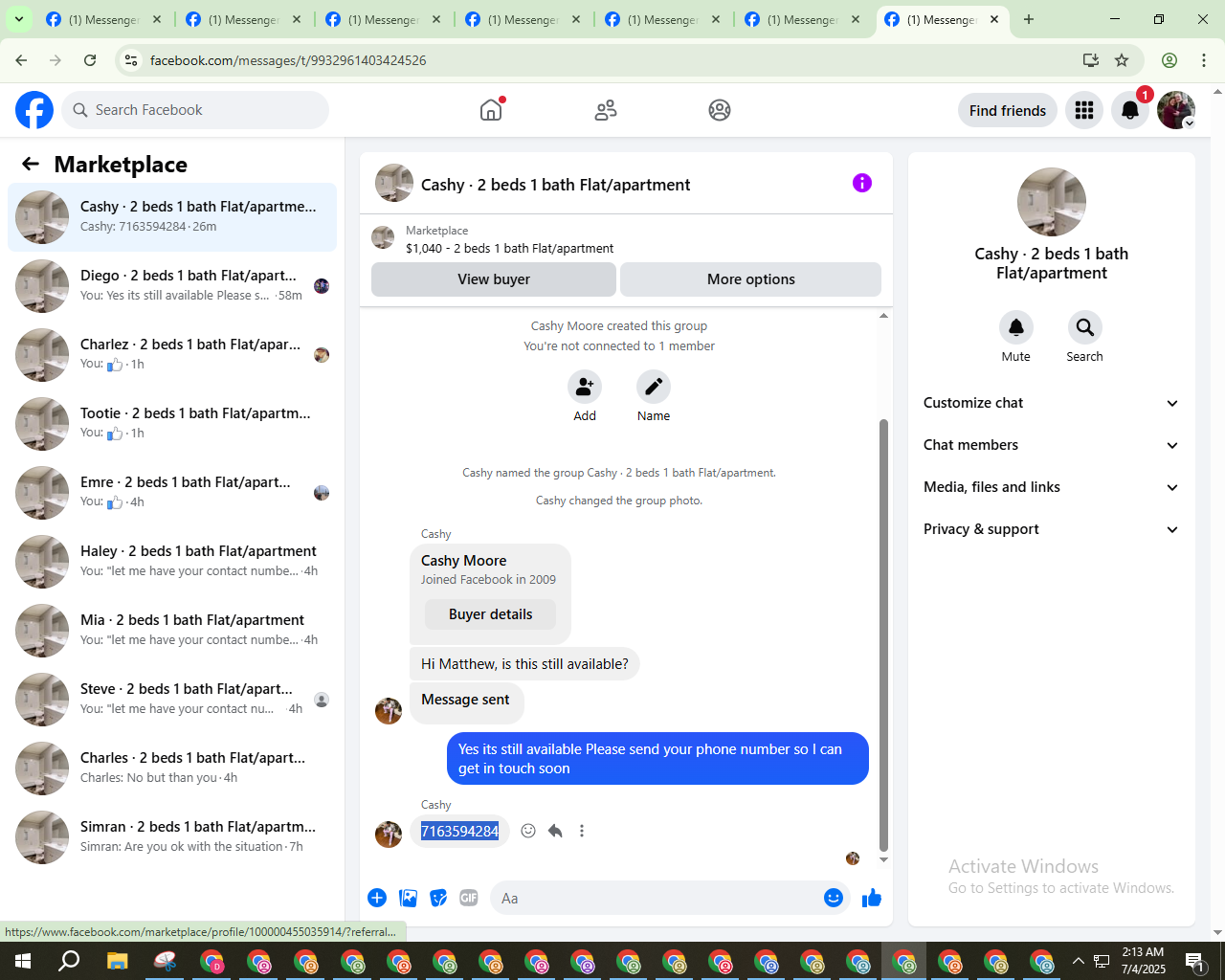Open Steve 2 beds 1 bath conversation
The height and width of the screenshot is (980, 1225).
172,700
